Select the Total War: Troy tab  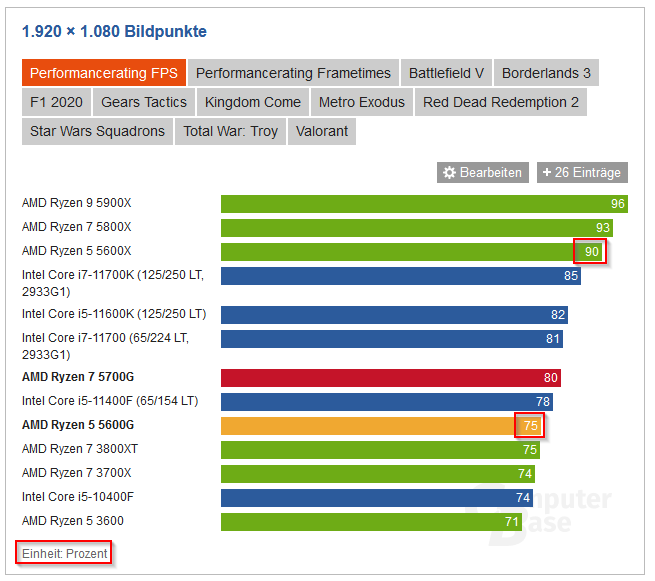[x=230, y=131]
